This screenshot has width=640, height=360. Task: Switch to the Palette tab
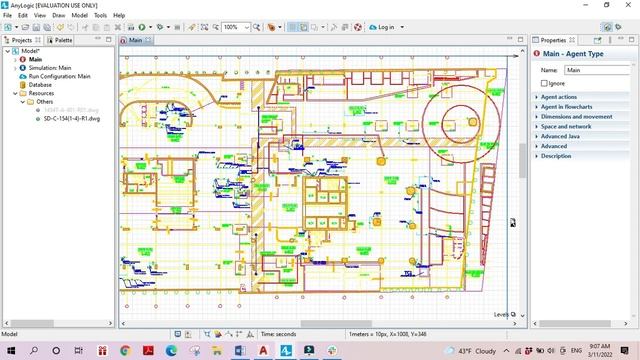click(60, 40)
